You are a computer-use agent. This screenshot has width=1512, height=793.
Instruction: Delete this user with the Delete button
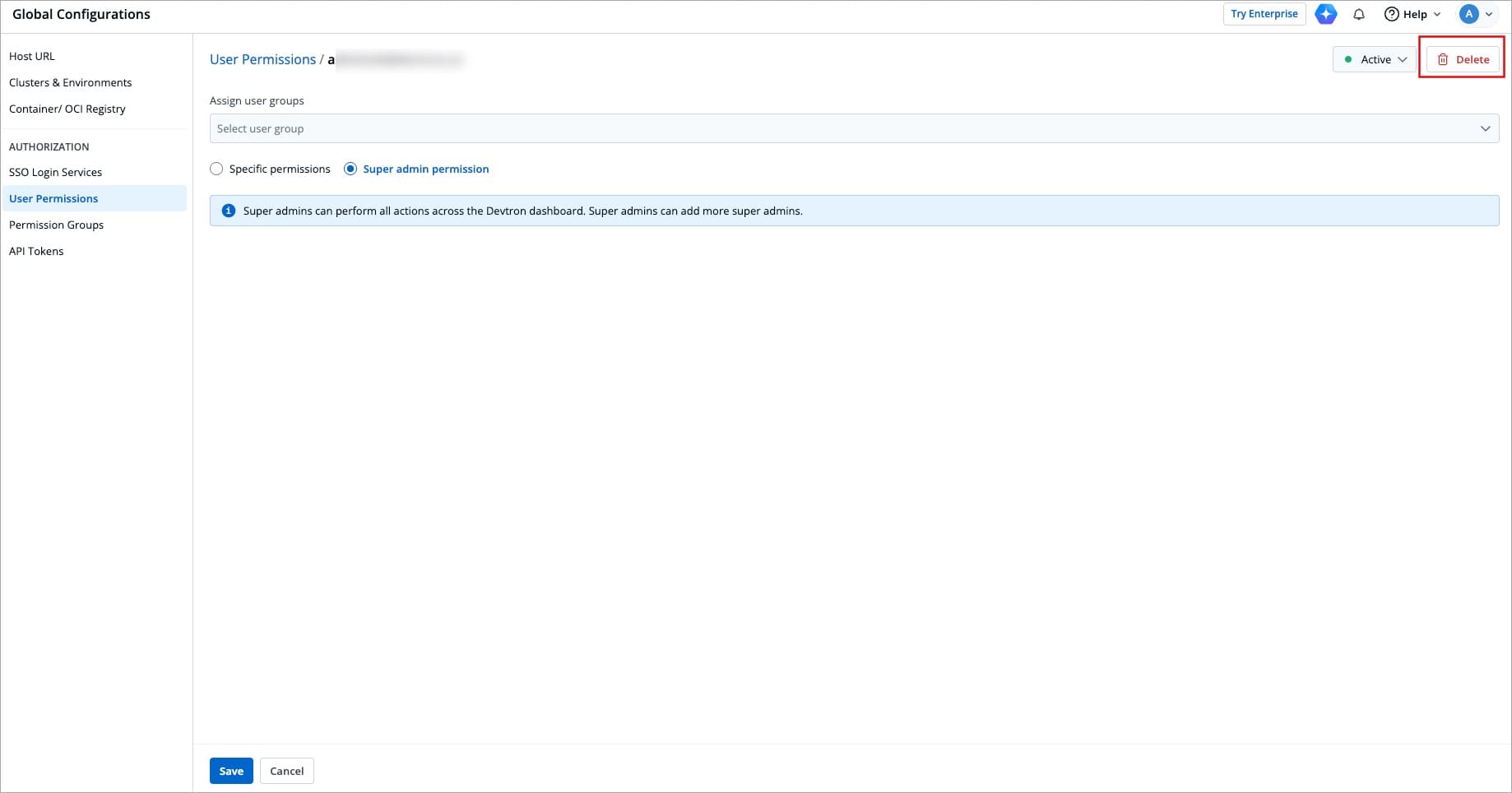tap(1463, 59)
